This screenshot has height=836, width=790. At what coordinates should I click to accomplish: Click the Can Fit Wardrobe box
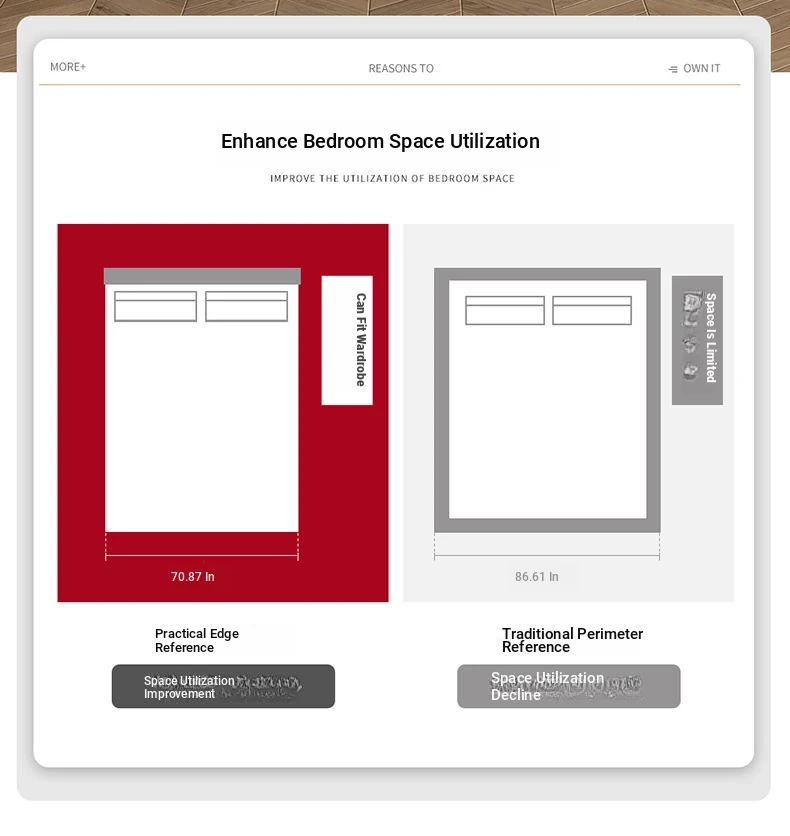coord(347,340)
